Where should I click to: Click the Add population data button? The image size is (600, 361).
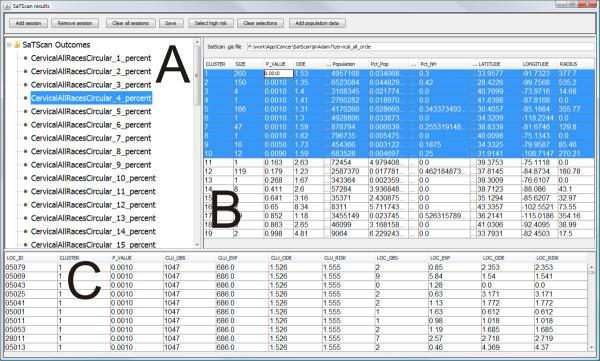point(317,23)
